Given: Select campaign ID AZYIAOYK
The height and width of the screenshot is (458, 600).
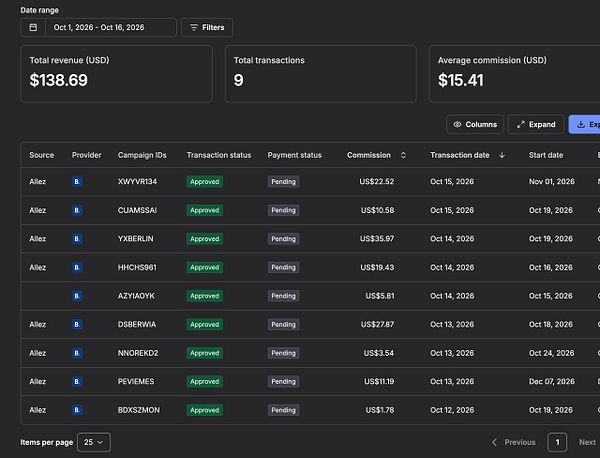Looking at the screenshot, I should click(x=136, y=296).
